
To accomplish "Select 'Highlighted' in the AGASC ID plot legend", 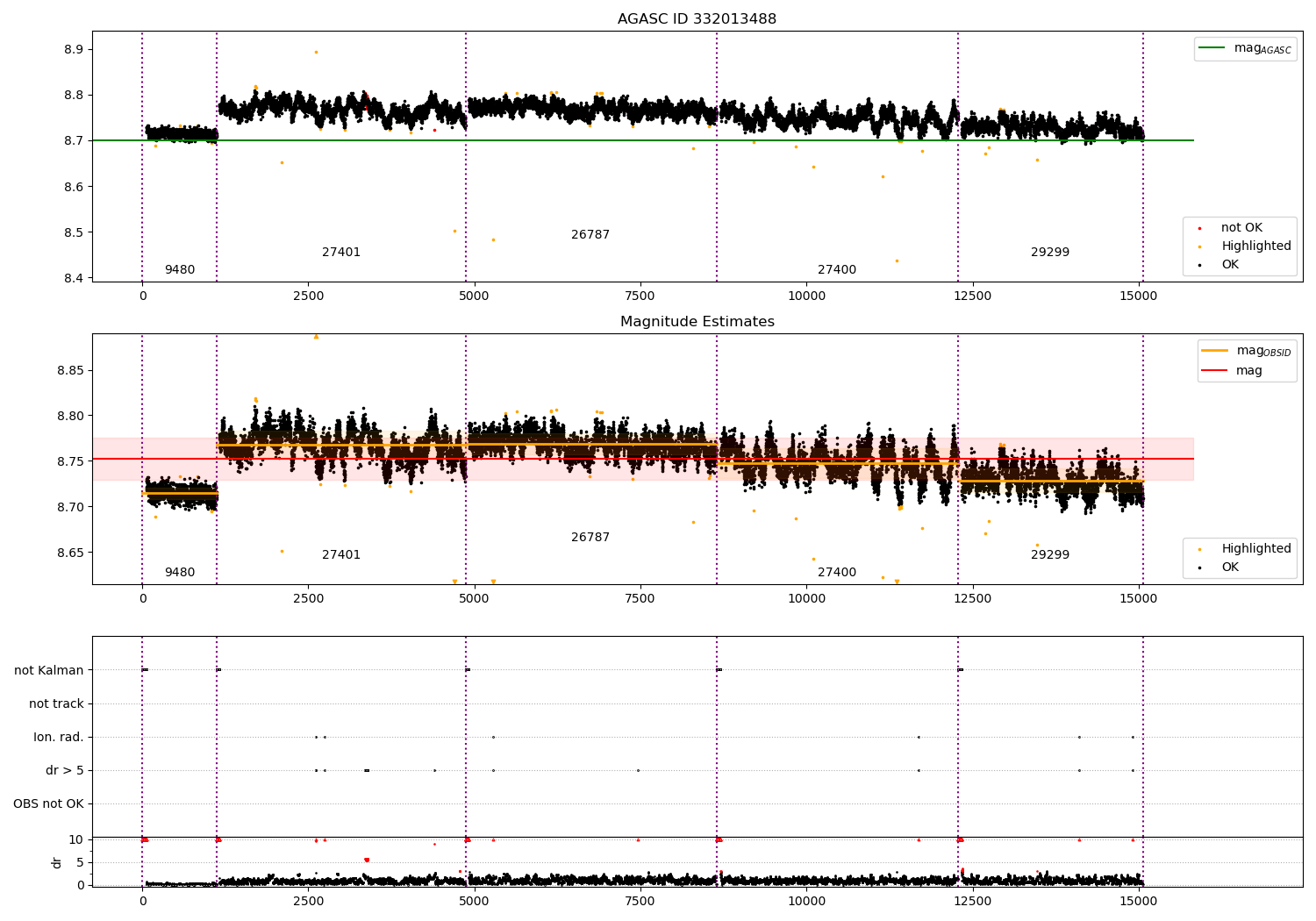I will 1244,246.
